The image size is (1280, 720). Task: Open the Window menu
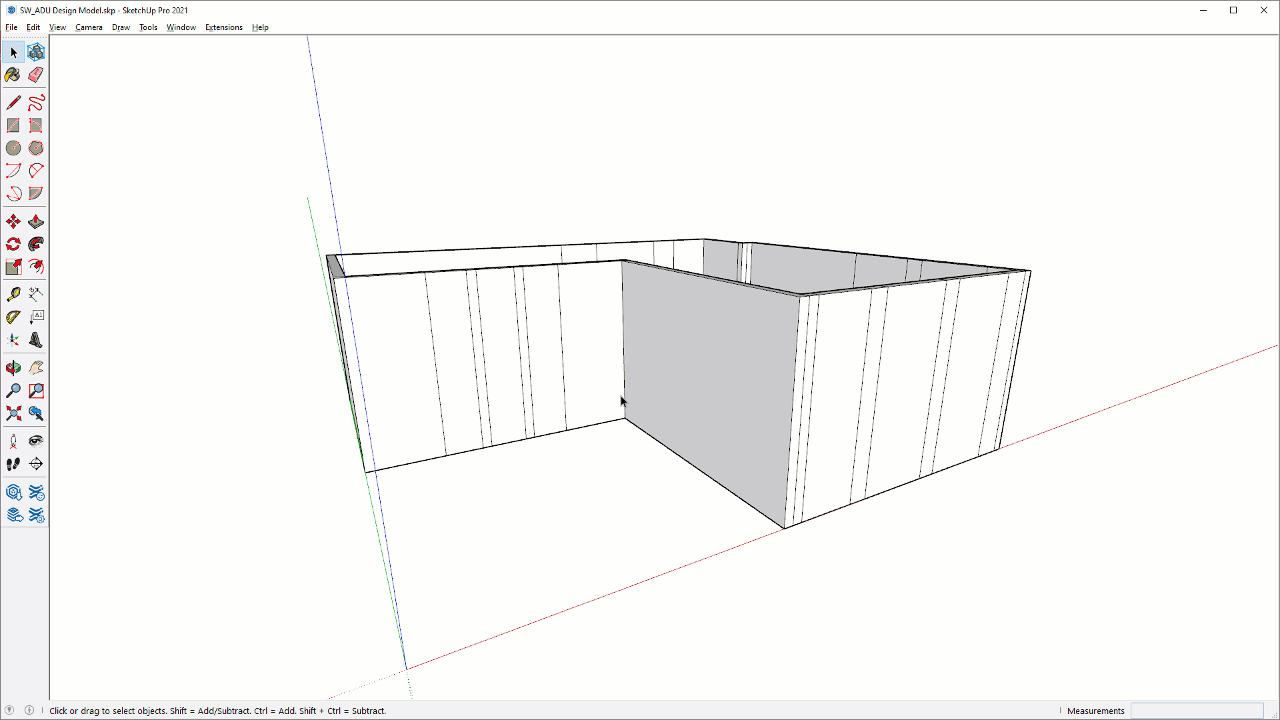tap(181, 27)
